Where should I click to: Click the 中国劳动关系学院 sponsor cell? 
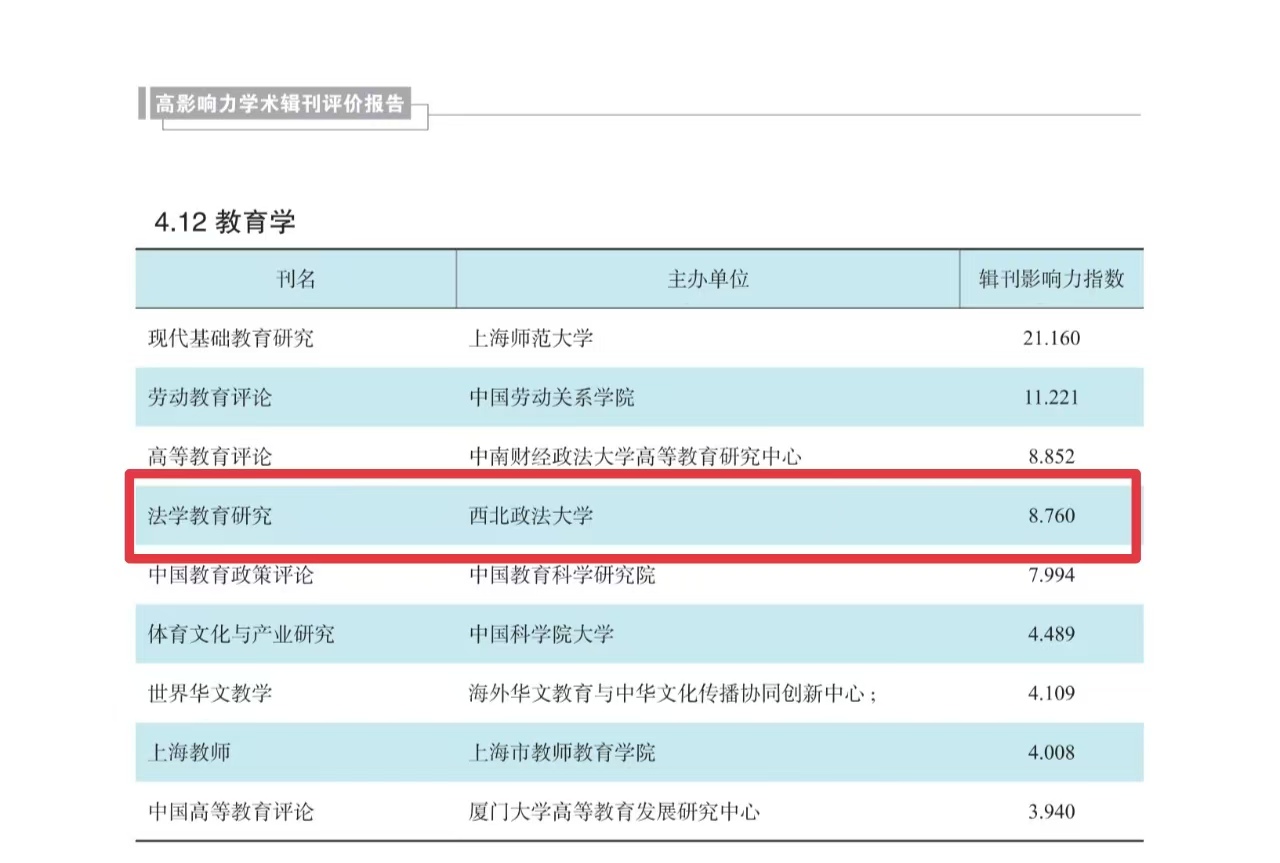click(552, 398)
